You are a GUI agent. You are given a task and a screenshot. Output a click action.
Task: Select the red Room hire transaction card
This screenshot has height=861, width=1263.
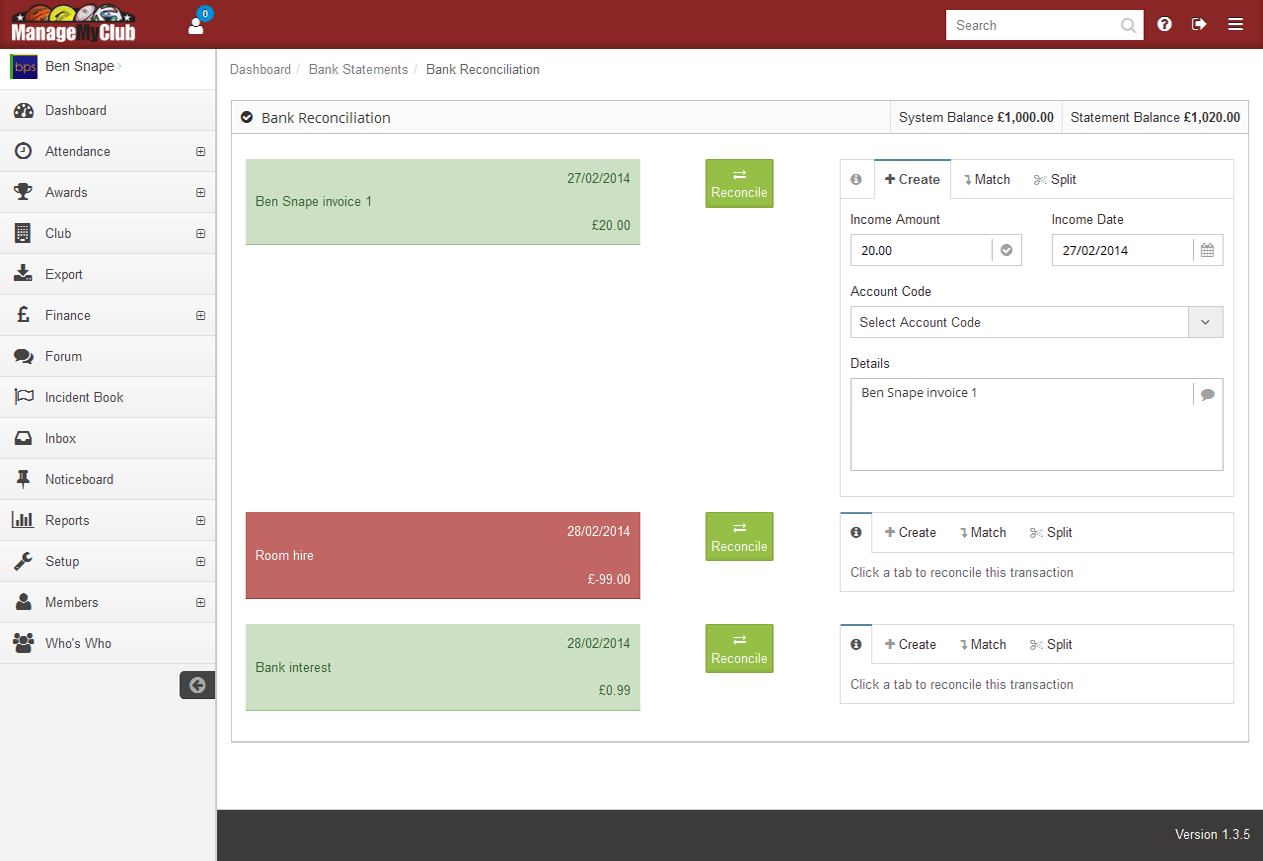pyautogui.click(x=443, y=555)
